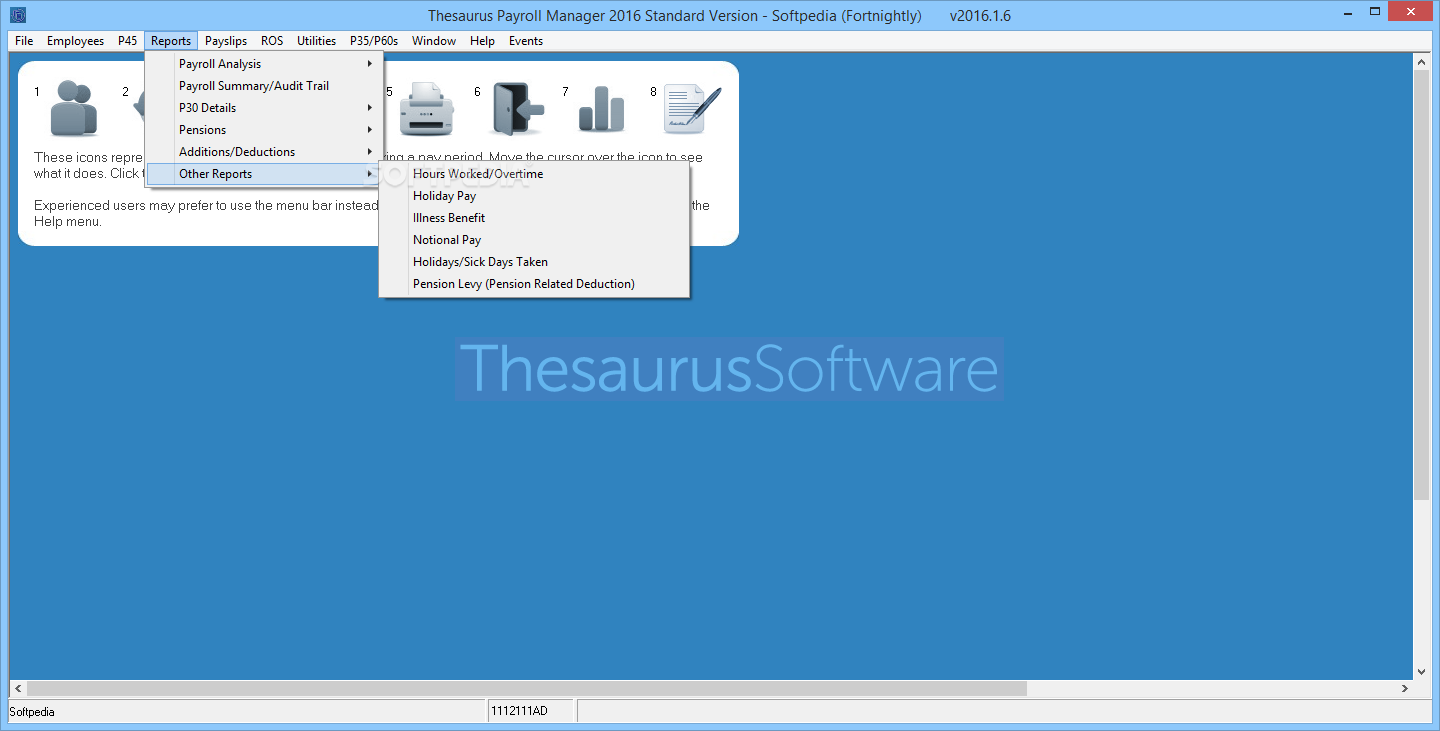1440x731 pixels.
Task: Choose the Illness Benefit report
Action: pos(534,218)
